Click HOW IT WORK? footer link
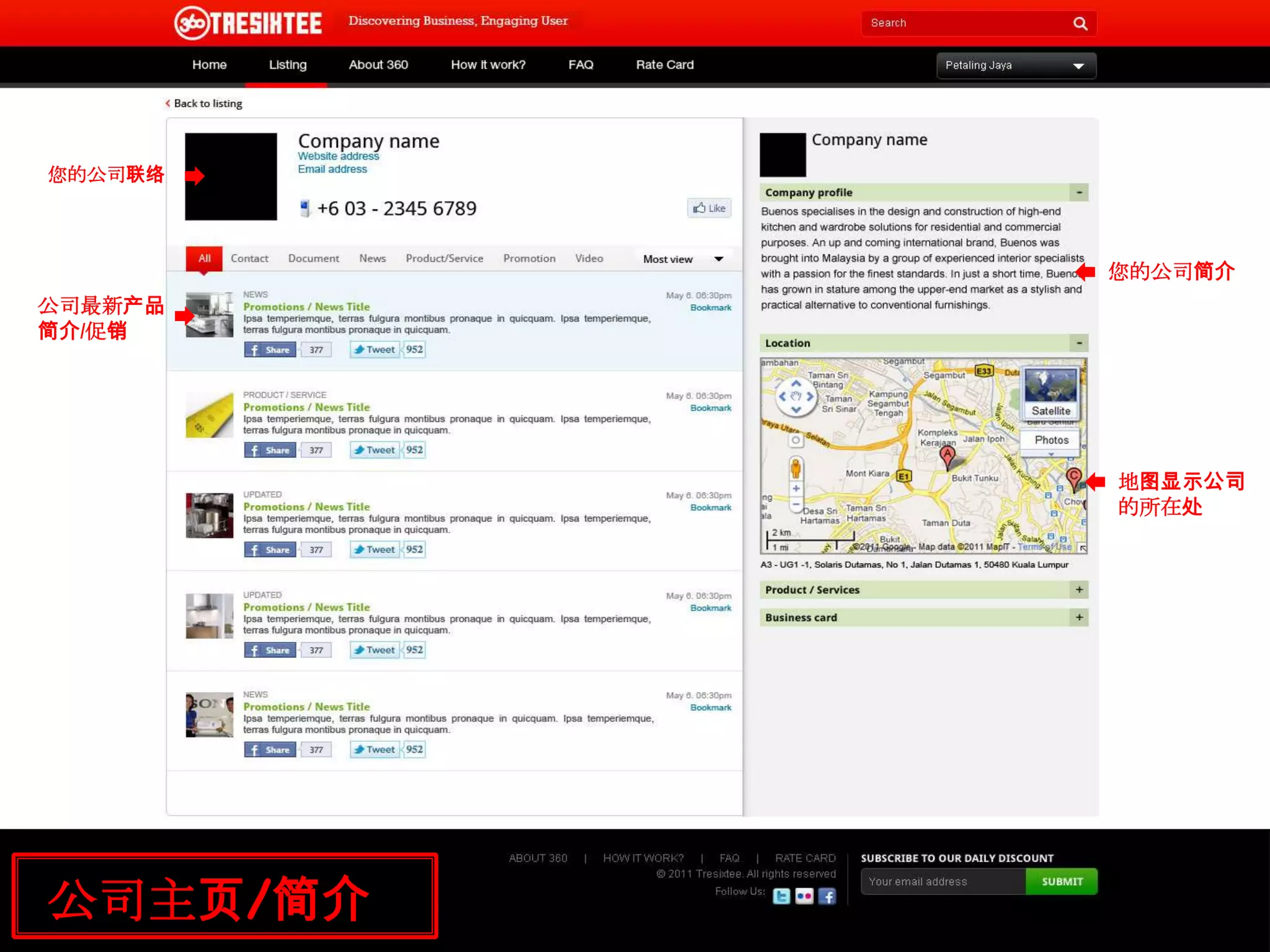1270x952 pixels. pyautogui.click(x=643, y=858)
